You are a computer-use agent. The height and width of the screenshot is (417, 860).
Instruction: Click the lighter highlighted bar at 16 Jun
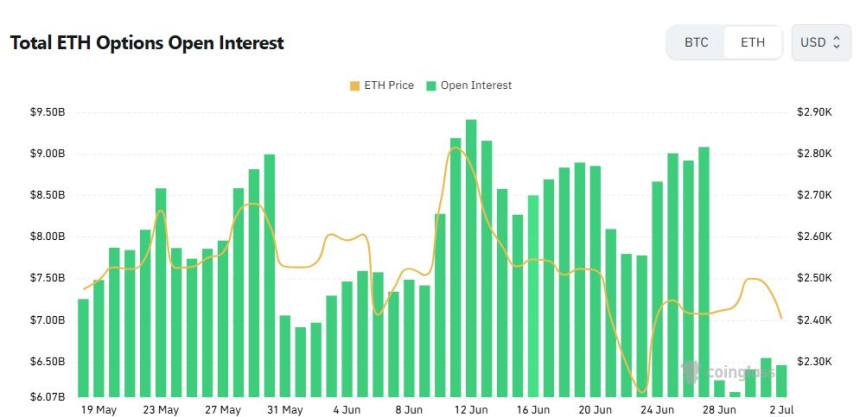(533, 295)
